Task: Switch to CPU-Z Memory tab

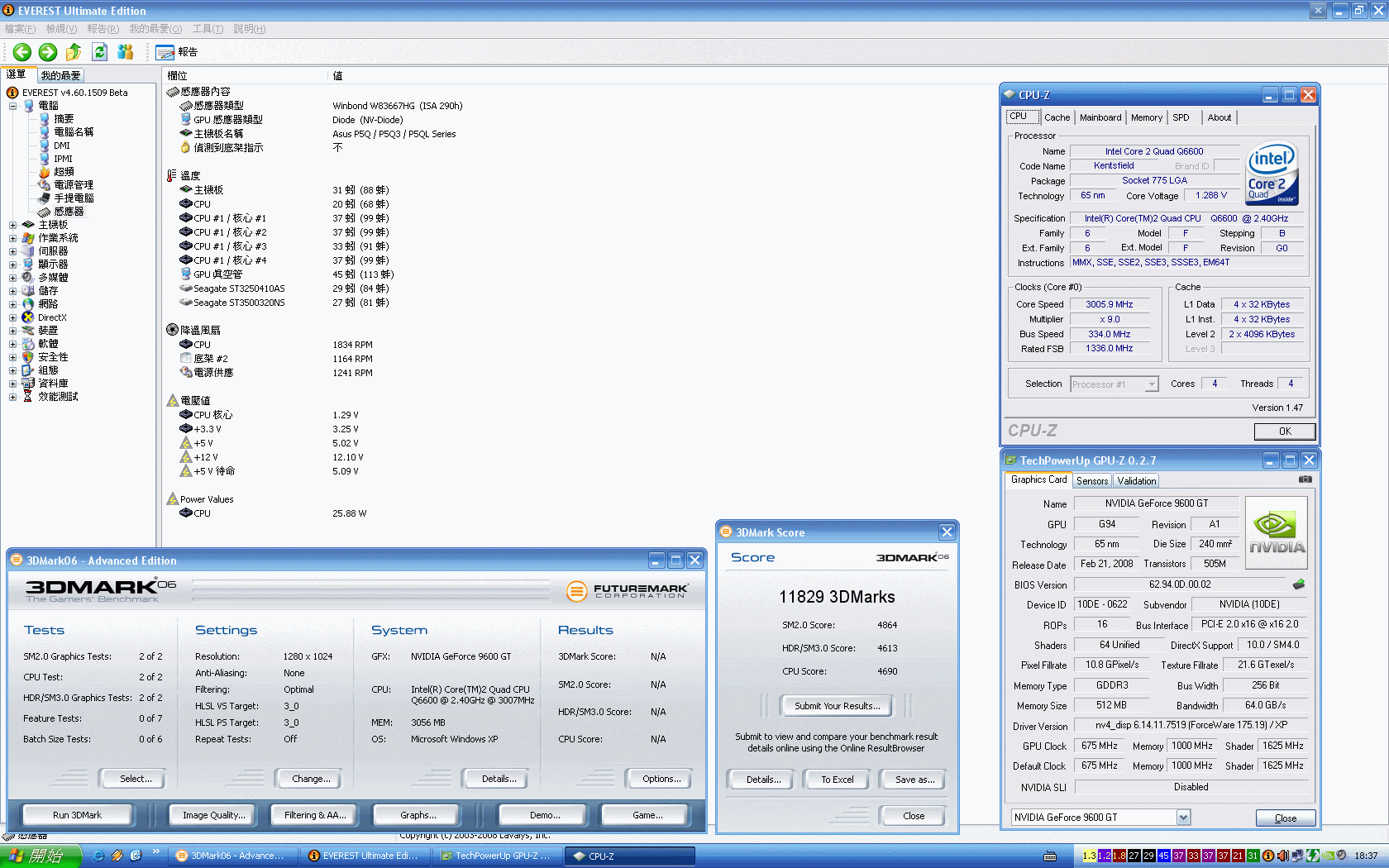Action: (x=1147, y=117)
